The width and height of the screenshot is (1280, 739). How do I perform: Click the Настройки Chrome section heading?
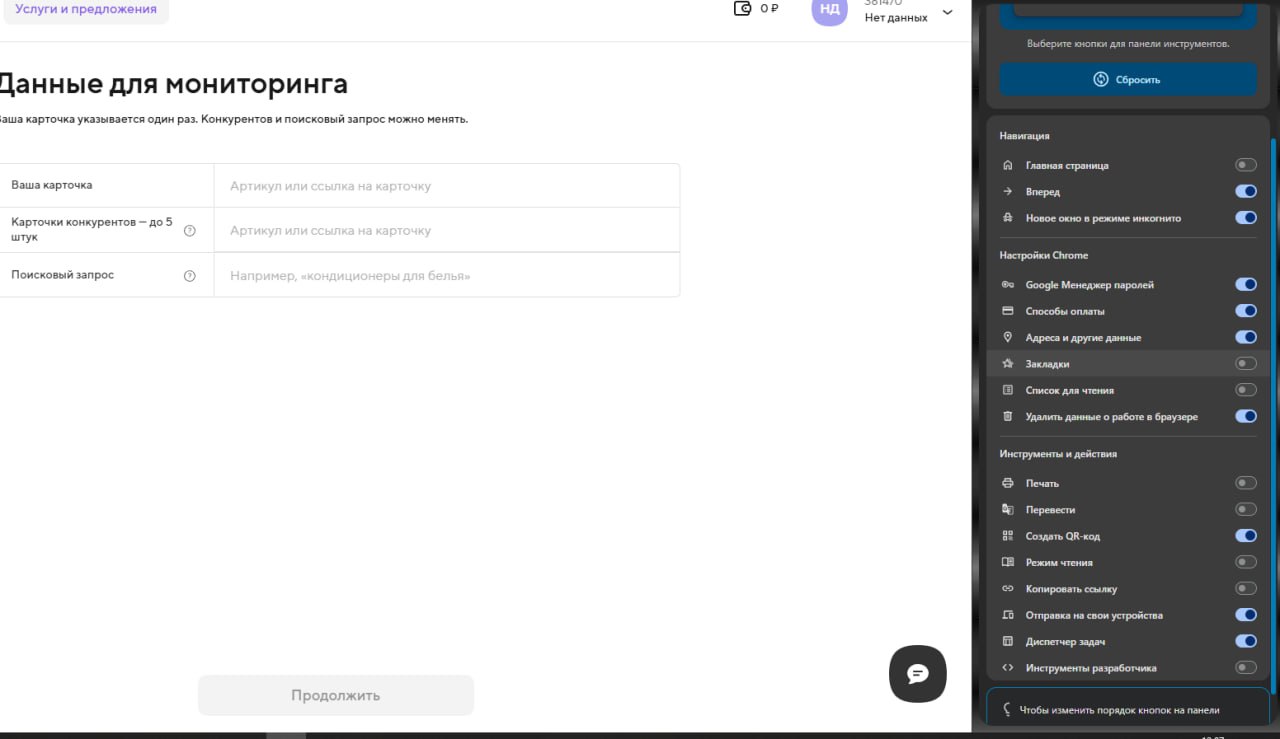(x=1044, y=255)
